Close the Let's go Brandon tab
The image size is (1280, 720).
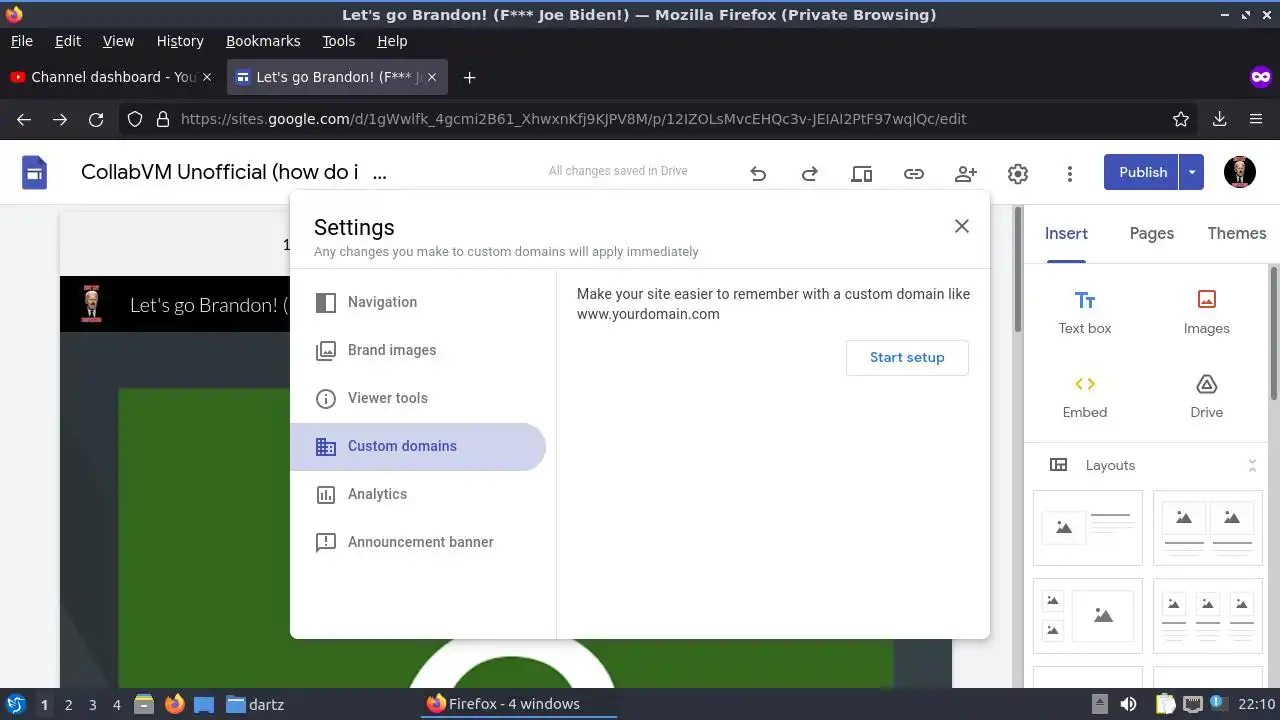(433, 77)
